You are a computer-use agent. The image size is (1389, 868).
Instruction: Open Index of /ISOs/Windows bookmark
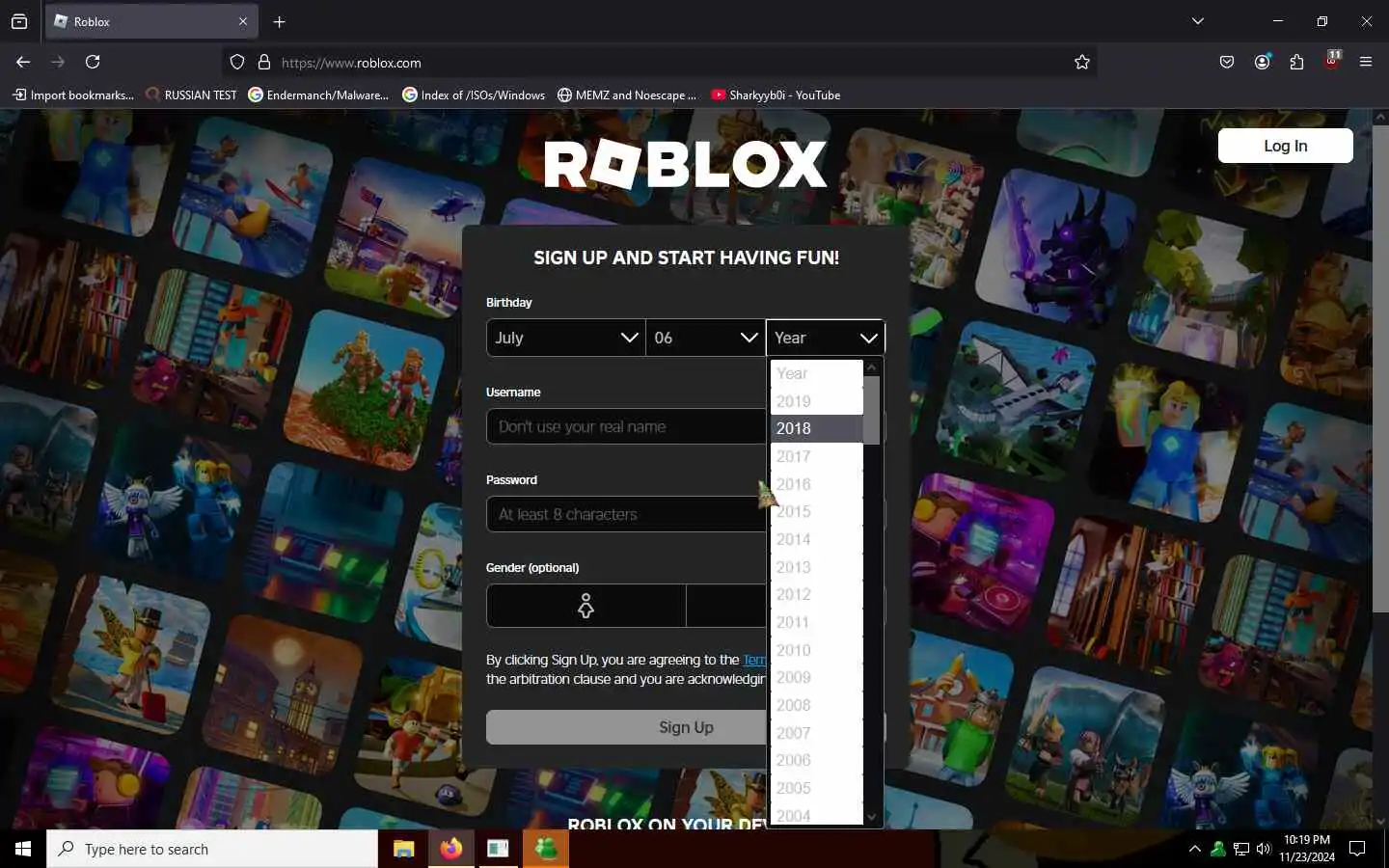[x=474, y=95]
